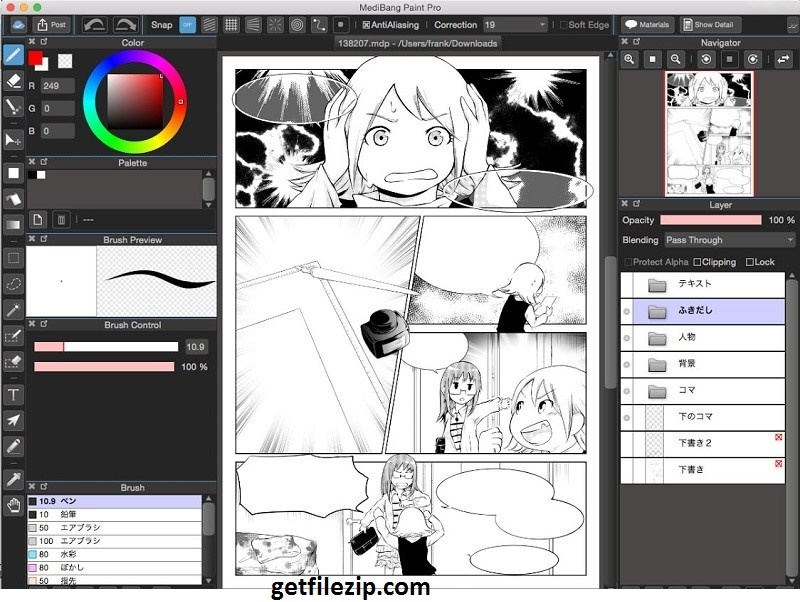Adjust the layer Opacity slider
The image size is (800, 602).
click(711, 220)
